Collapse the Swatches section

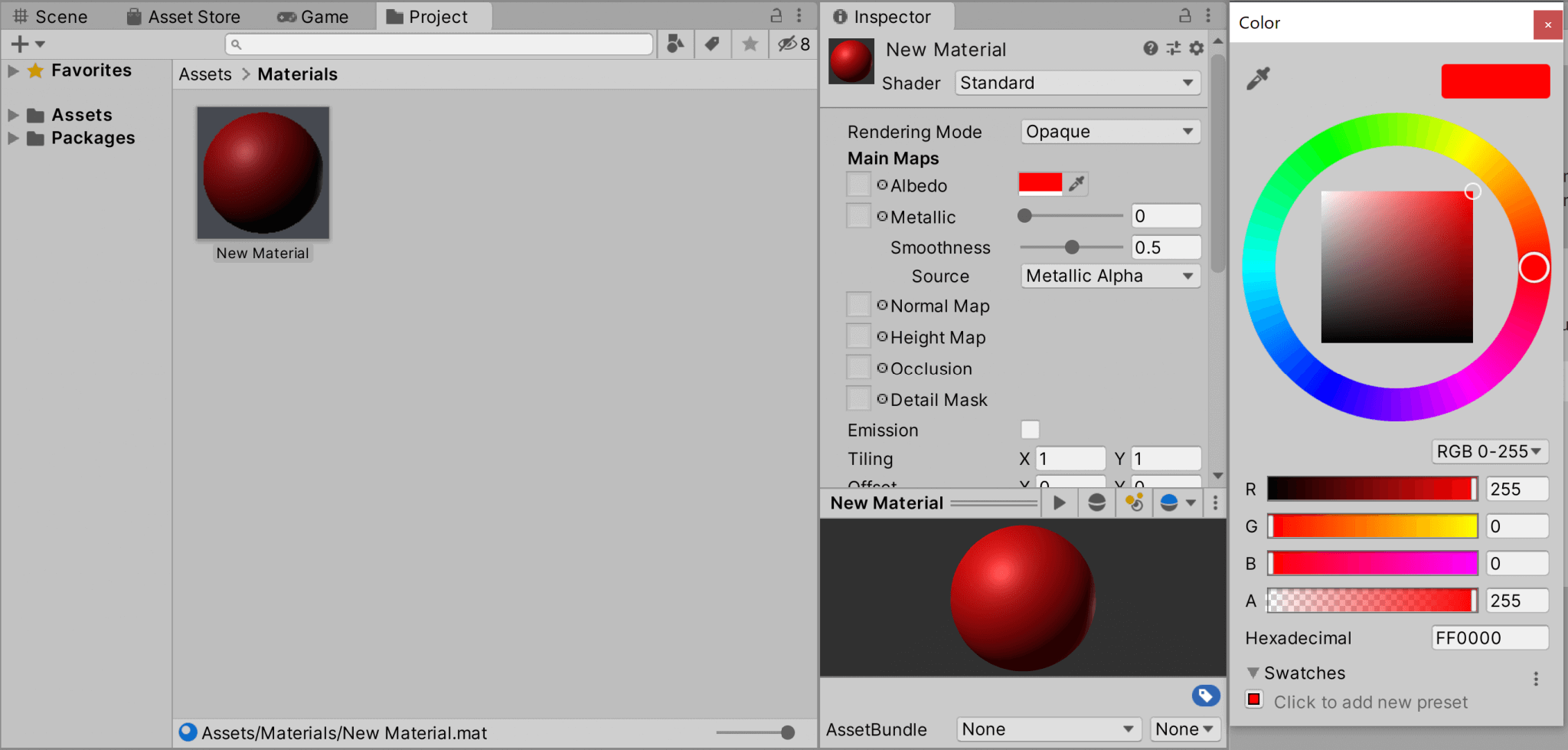click(x=1253, y=673)
